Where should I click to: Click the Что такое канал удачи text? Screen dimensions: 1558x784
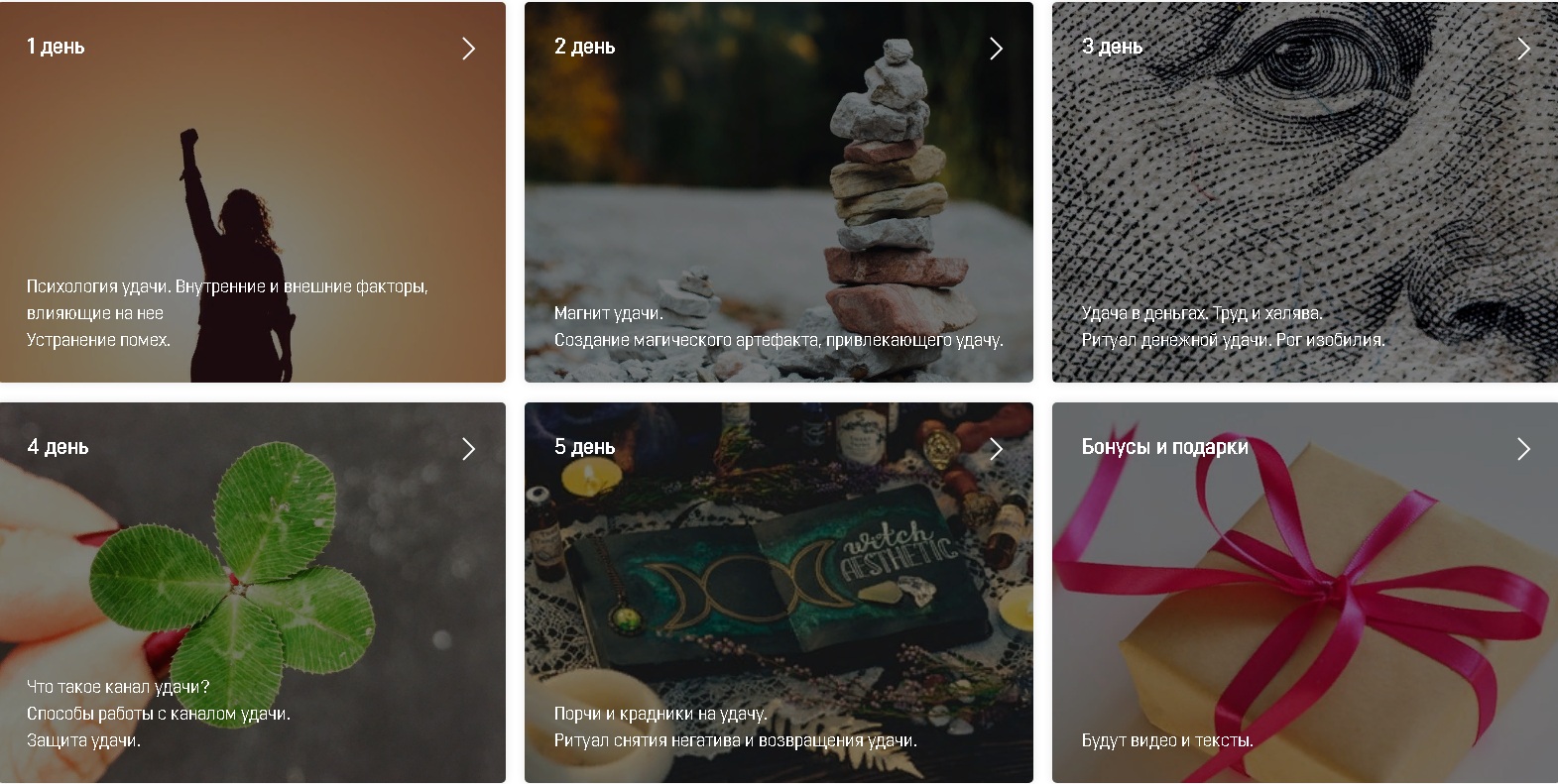[x=159, y=714]
